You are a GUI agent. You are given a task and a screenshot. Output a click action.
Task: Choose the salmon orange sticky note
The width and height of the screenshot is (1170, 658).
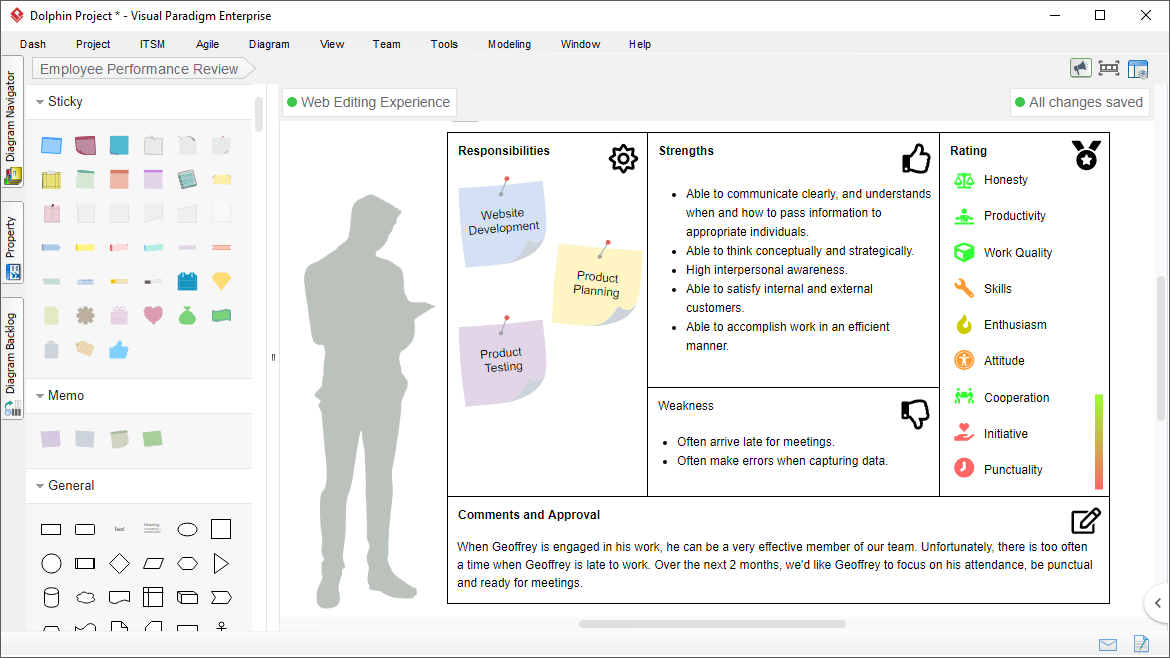tap(119, 179)
